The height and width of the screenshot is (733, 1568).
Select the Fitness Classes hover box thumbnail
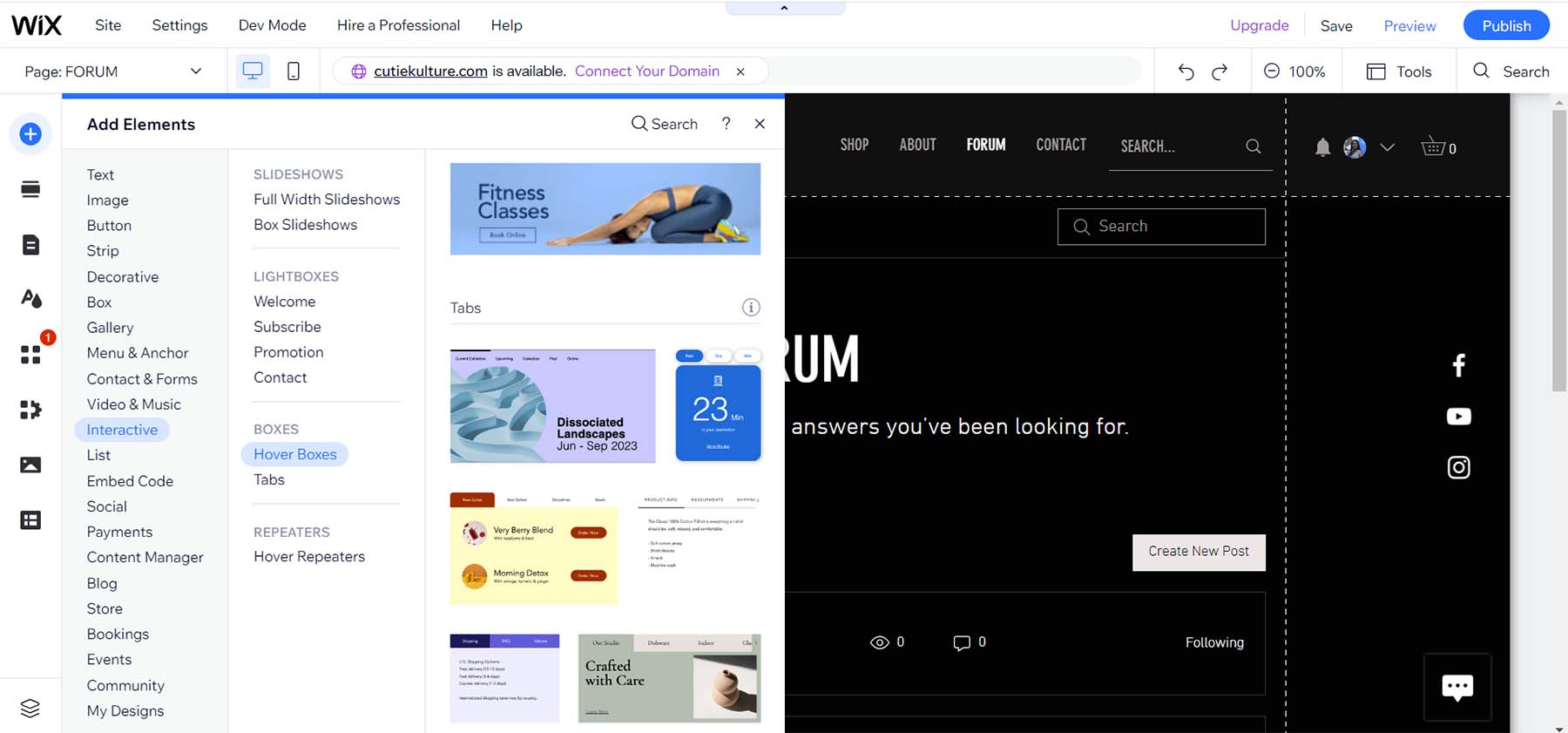tap(605, 209)
